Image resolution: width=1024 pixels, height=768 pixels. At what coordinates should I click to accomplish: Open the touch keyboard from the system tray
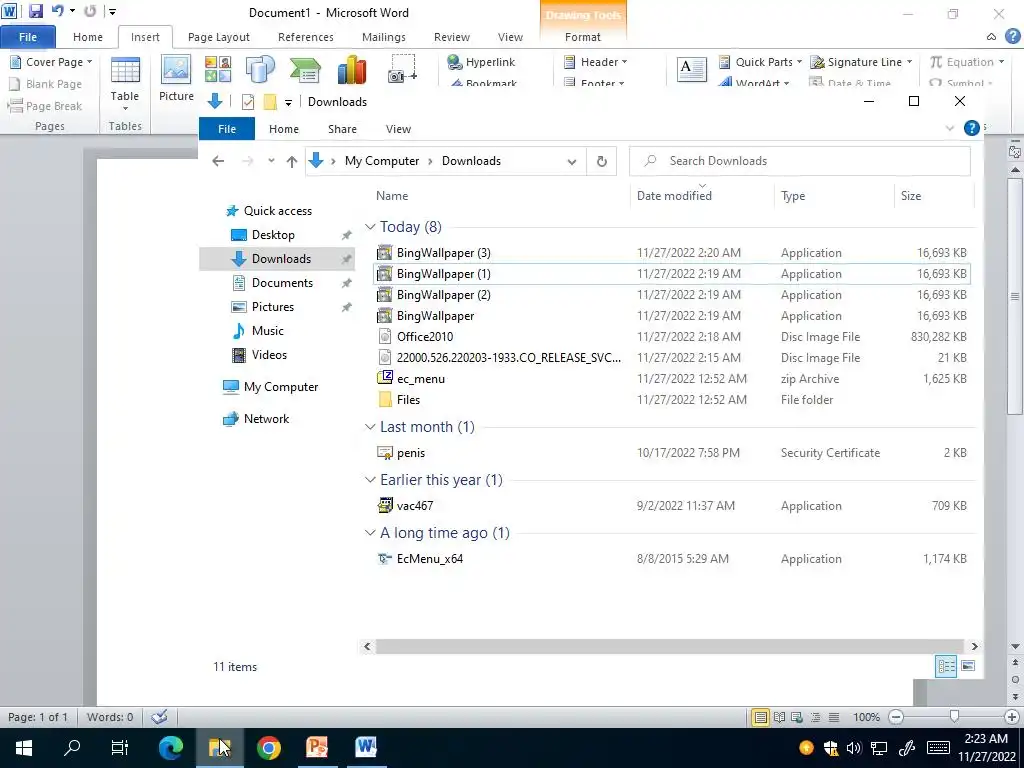point(938,748)
